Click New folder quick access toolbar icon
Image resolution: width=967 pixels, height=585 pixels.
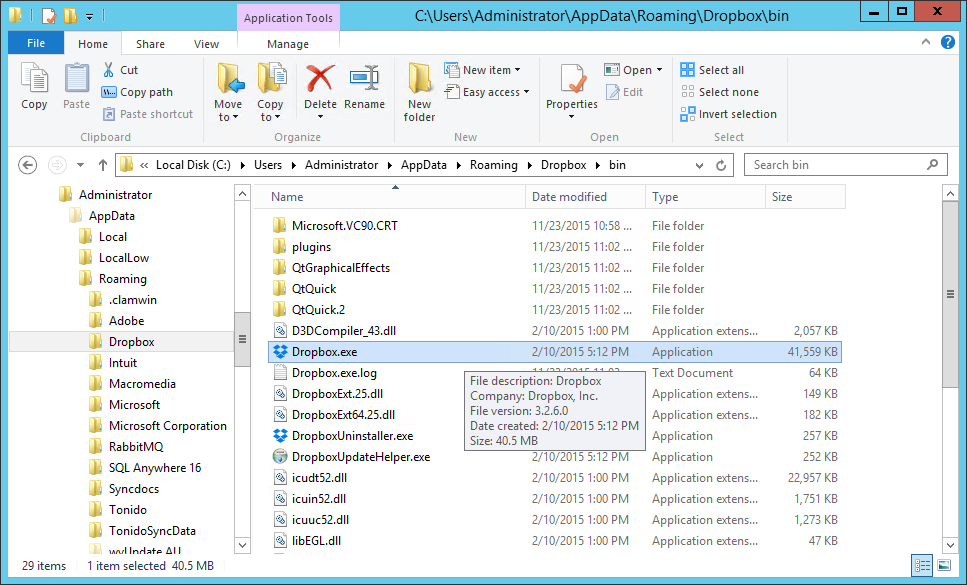pyautogui.click(x=70, y=15)
